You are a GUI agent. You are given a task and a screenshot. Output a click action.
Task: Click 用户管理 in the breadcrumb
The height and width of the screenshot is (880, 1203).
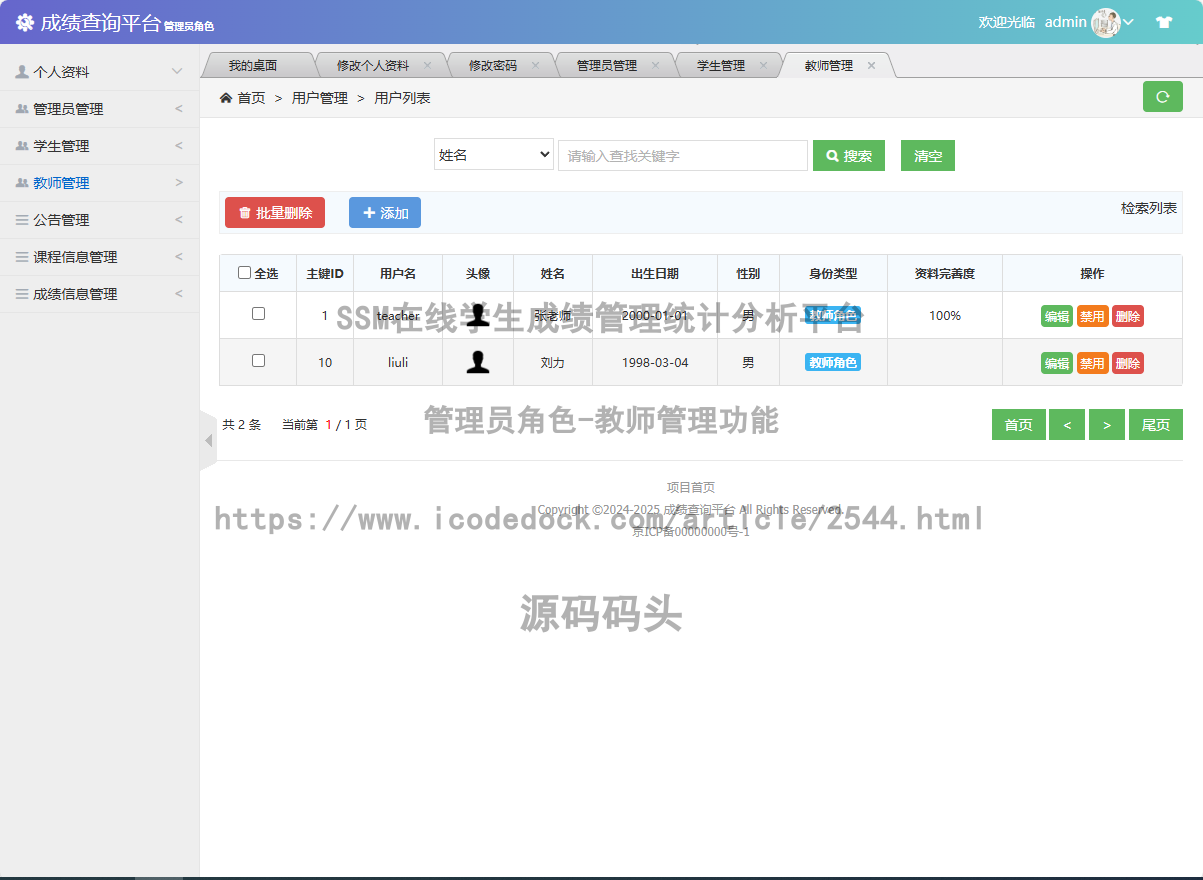pos(320,98)
